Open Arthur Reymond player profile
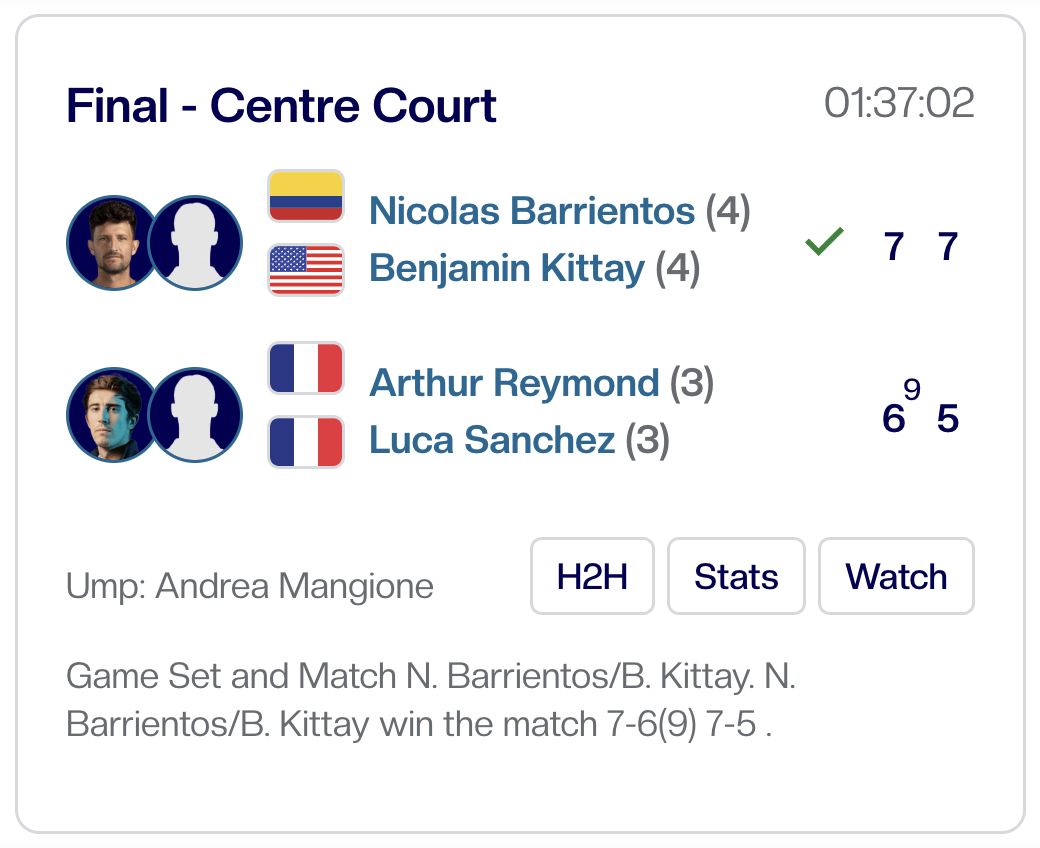The height and width of the screenshot is (848, 1040). 514,383
